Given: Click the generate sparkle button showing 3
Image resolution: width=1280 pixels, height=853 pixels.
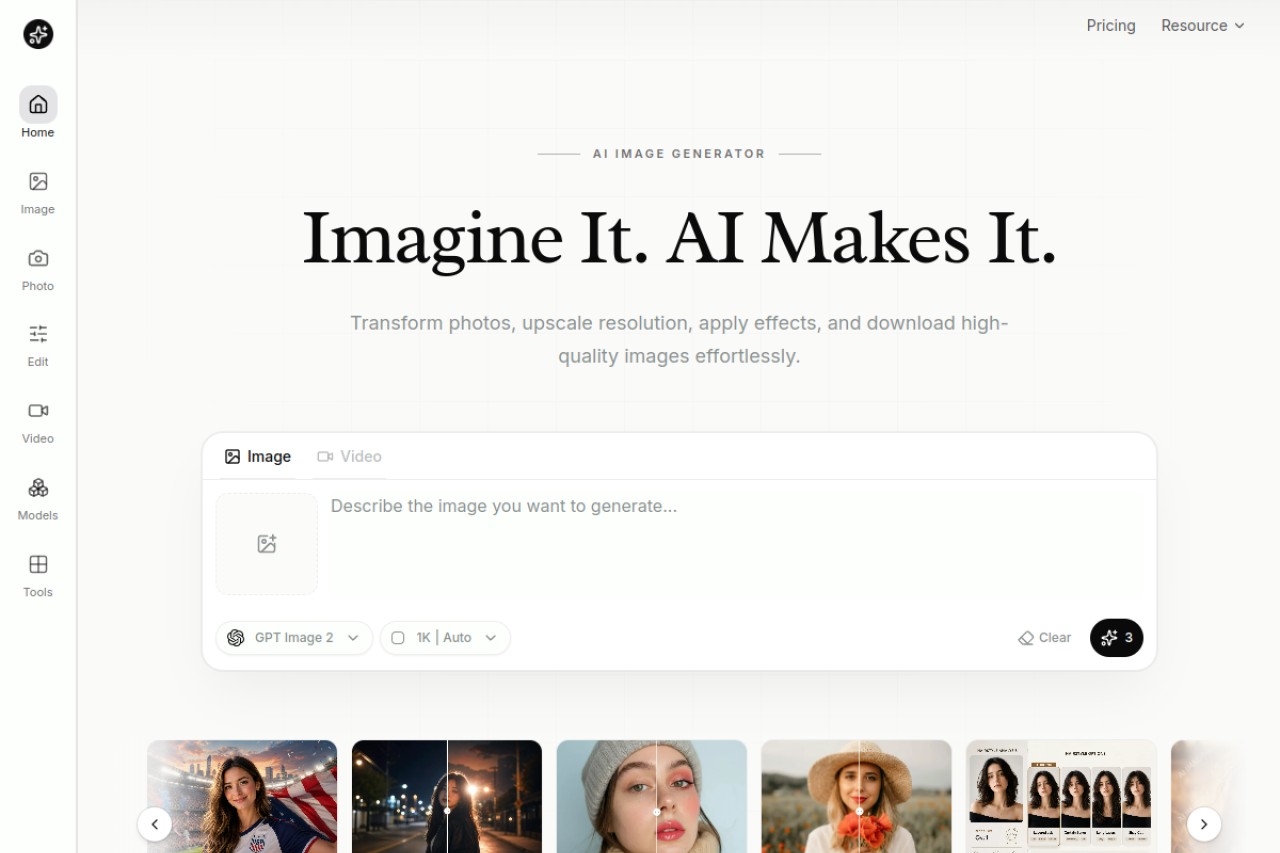Looking at the screenshot, I should pyautogui.click(x=1116, y=638).
